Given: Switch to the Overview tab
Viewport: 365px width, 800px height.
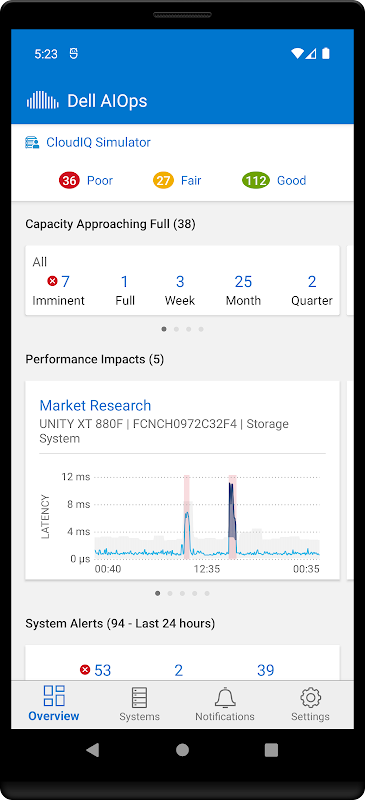Looking at the screenshot, I should [x=54, y=704].
